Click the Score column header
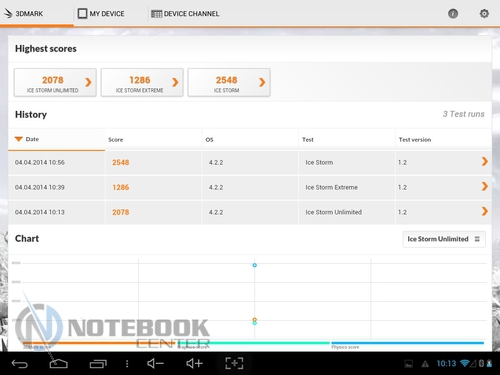The height and width of the screenshot is (375, 500). coord(116,140)
